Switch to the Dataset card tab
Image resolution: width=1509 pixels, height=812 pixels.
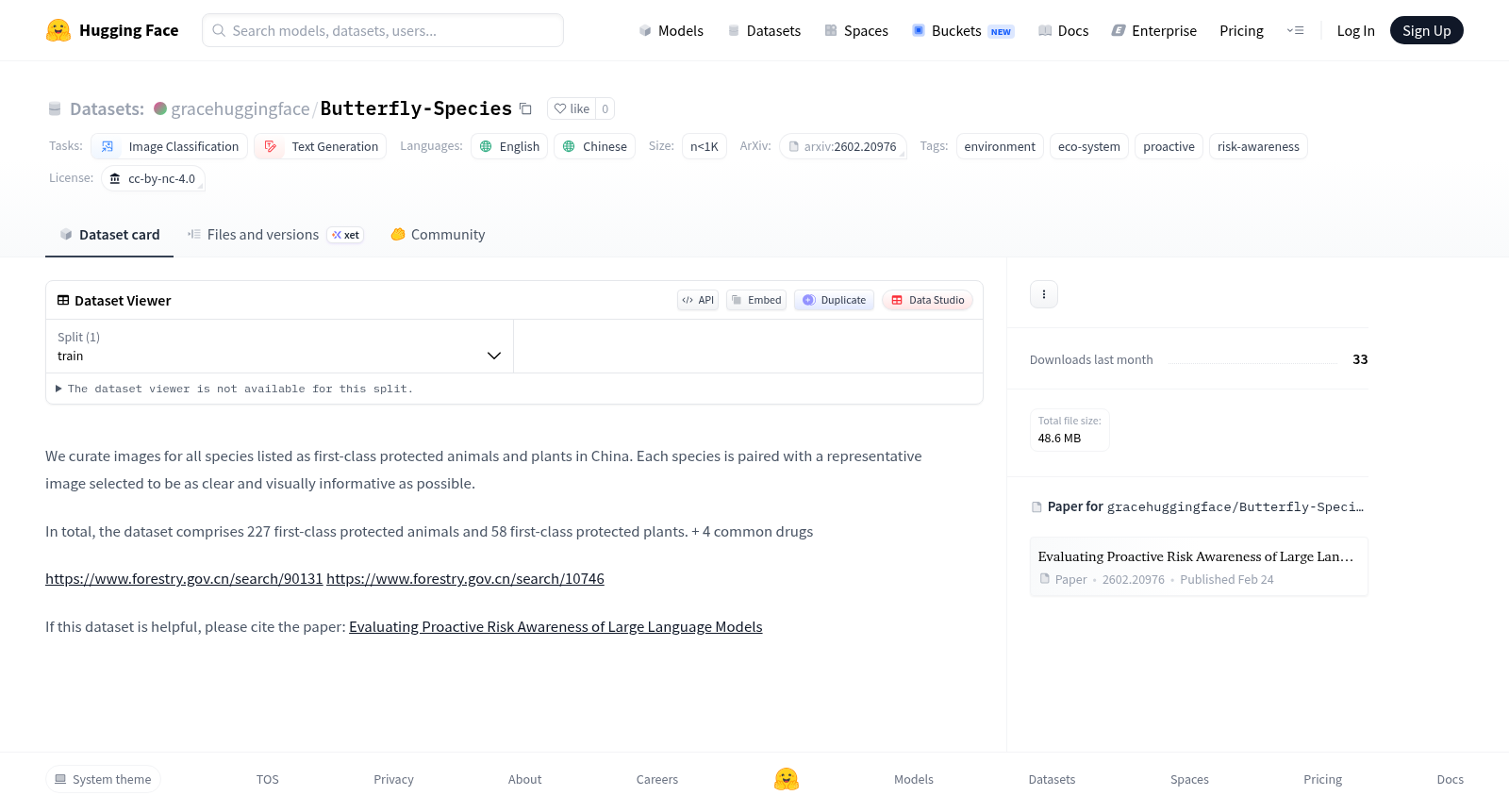click(x=109, y=235)
